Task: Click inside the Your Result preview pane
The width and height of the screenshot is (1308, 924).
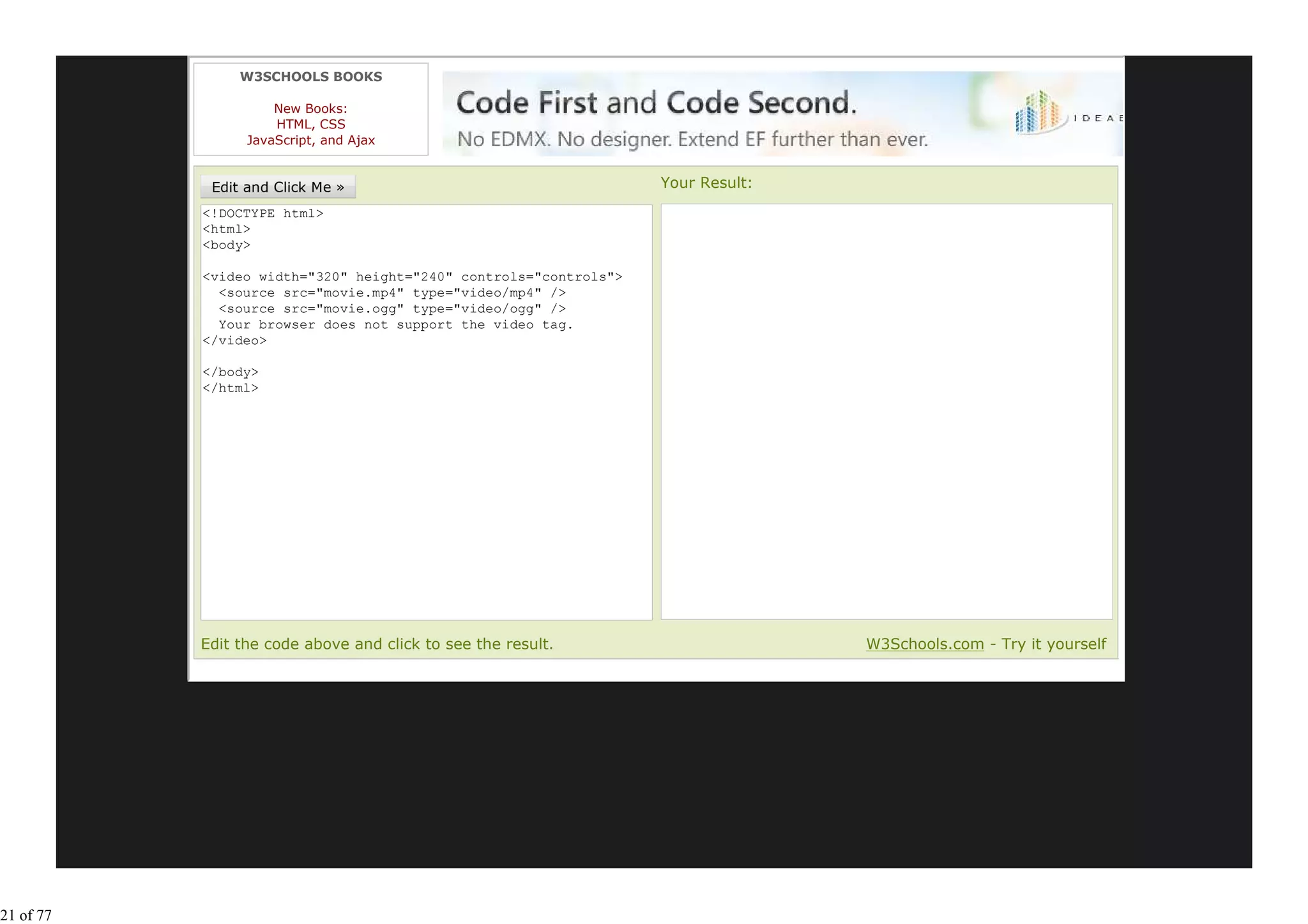Action: [886, 411]
